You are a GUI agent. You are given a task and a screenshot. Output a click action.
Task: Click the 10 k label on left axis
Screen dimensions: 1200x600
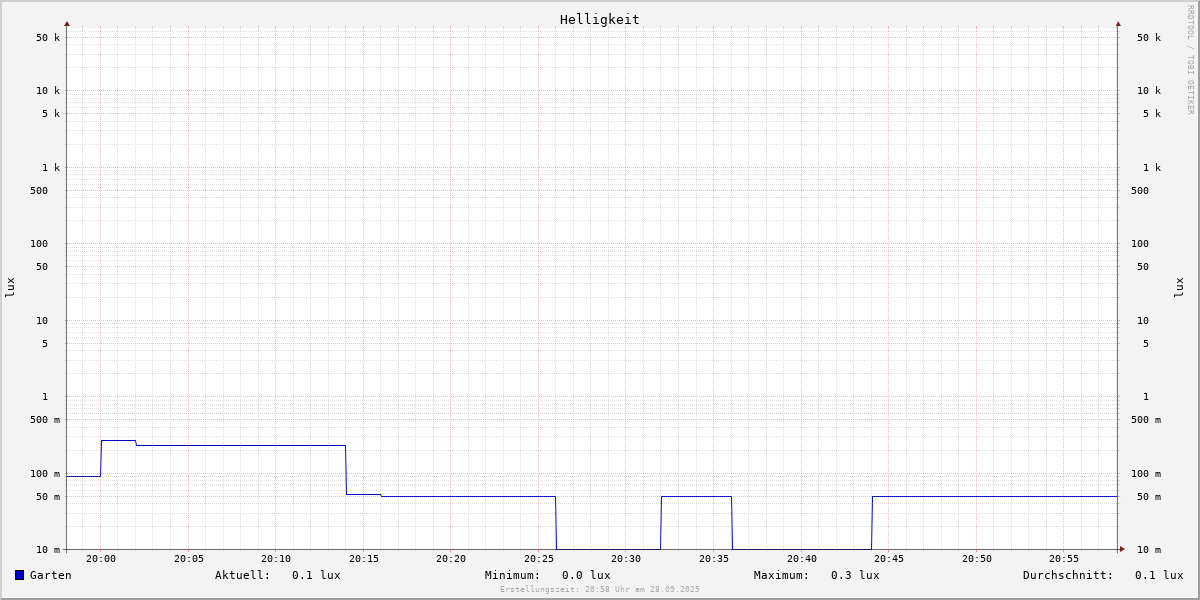[48, 91]
